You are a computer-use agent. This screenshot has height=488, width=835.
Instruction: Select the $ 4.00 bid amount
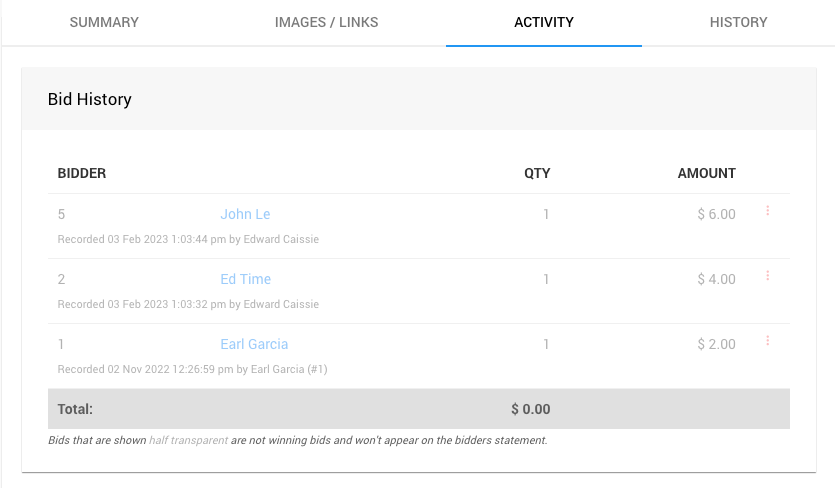(x=716, y=279)
